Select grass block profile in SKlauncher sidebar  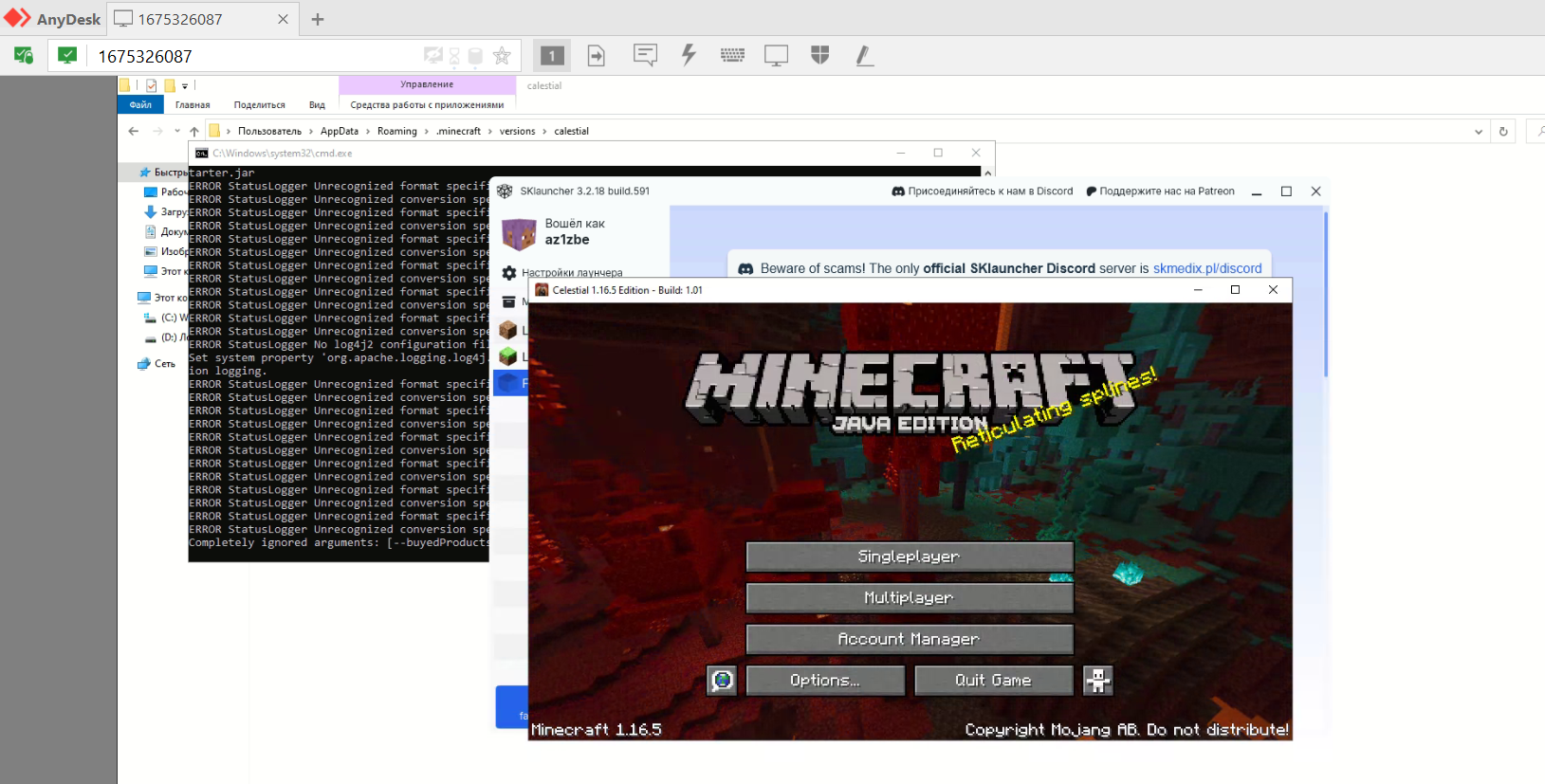click(508, 356)
